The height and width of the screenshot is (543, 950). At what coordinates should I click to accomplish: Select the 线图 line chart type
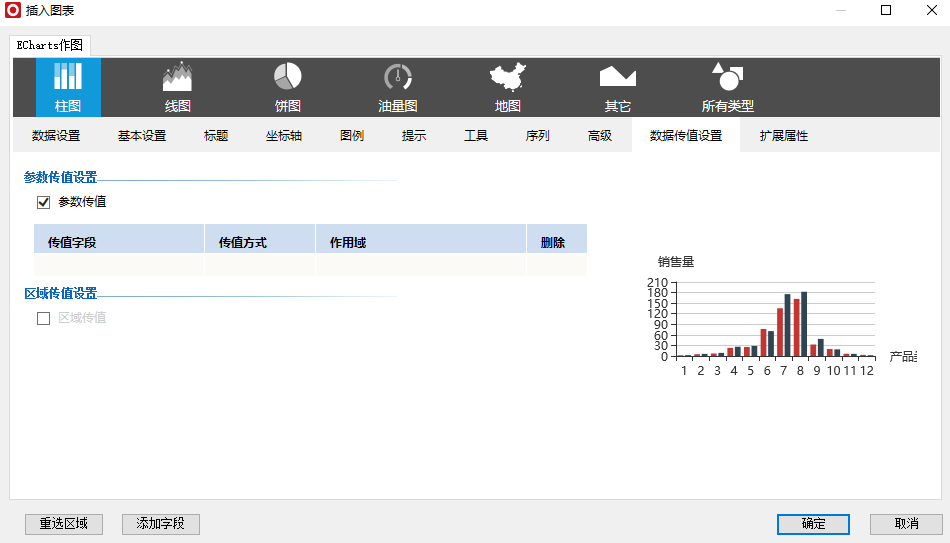(178, 87)
